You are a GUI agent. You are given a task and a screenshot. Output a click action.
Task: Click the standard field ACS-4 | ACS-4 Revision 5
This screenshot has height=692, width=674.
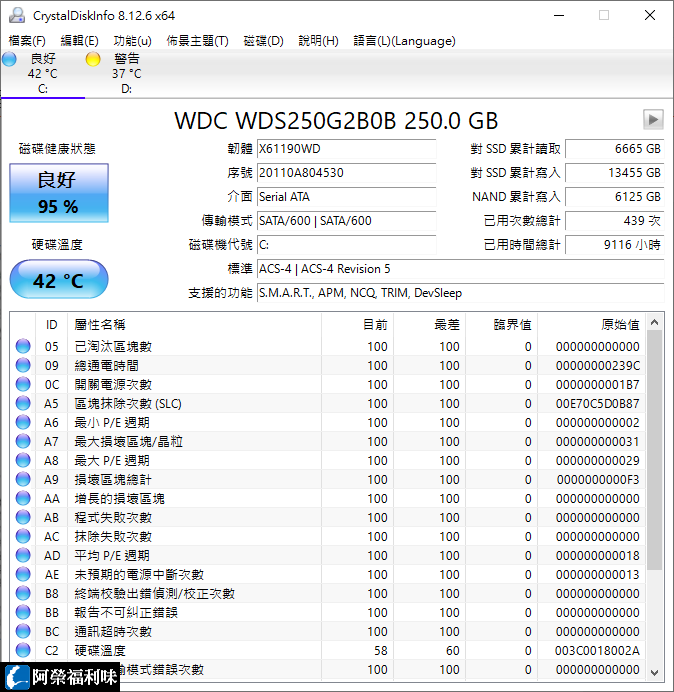pos(460,268)
